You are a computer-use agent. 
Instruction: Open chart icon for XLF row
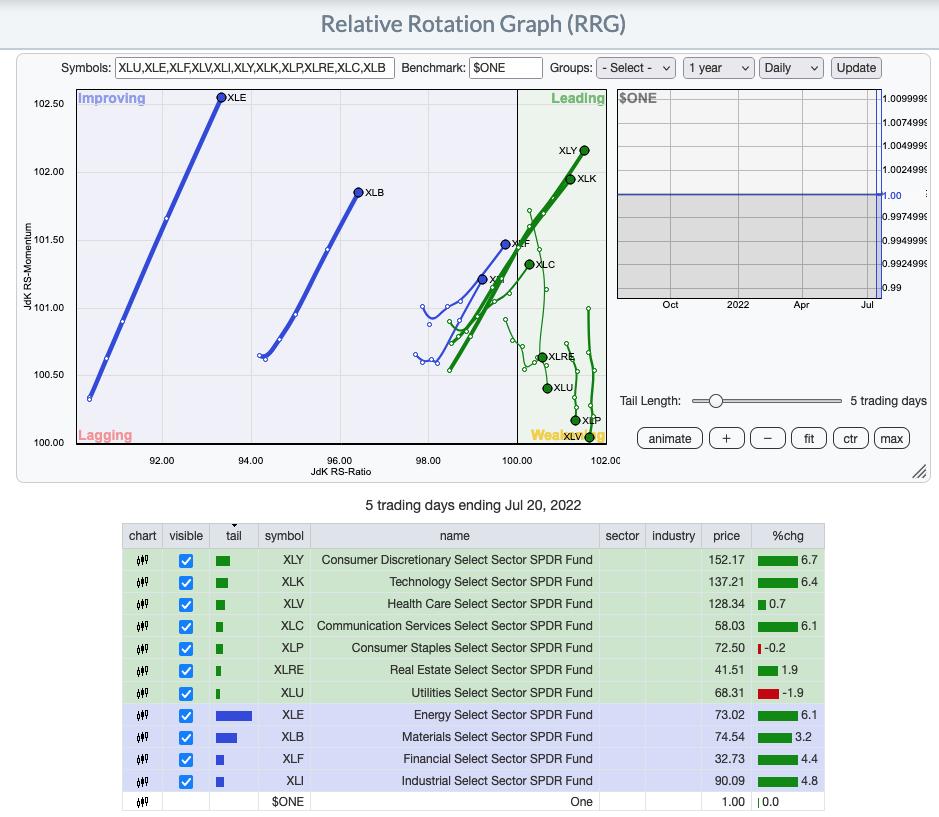(142, 759)
